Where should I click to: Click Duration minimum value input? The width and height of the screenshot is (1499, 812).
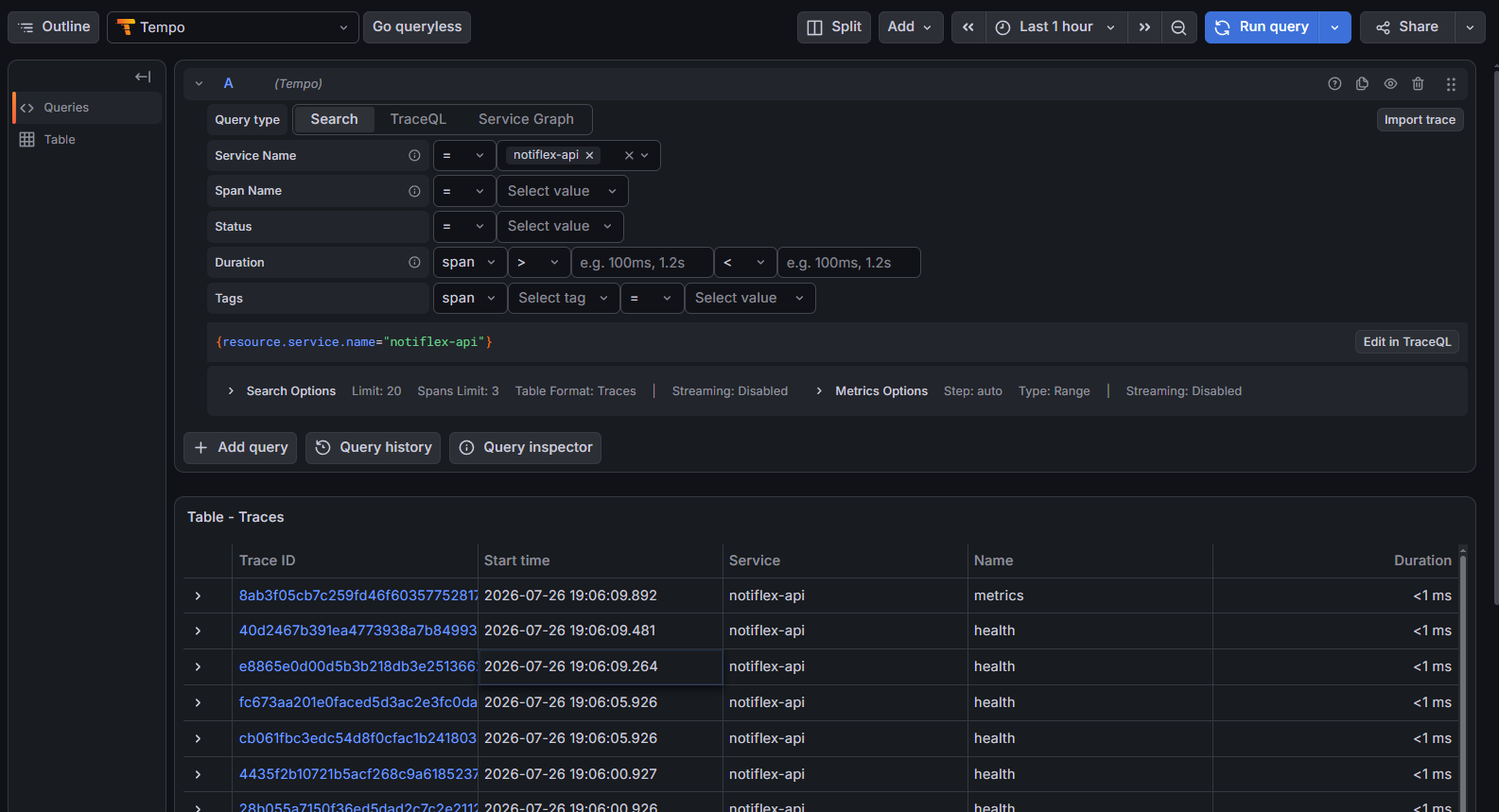[642, 263]
